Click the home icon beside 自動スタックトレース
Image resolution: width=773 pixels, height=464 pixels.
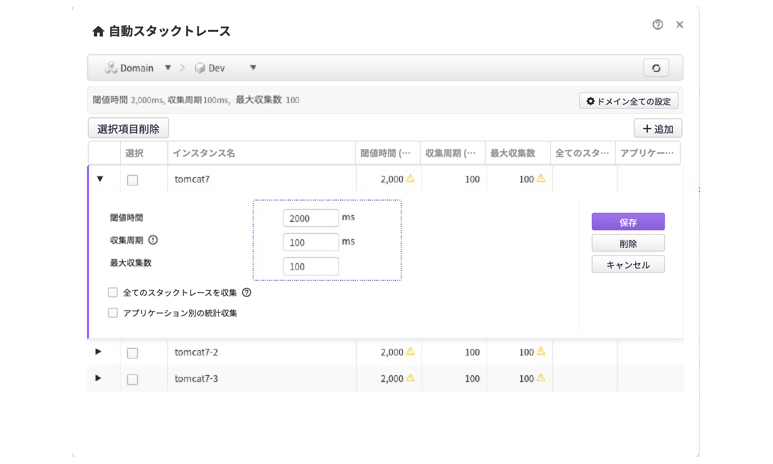click(98, 32)
